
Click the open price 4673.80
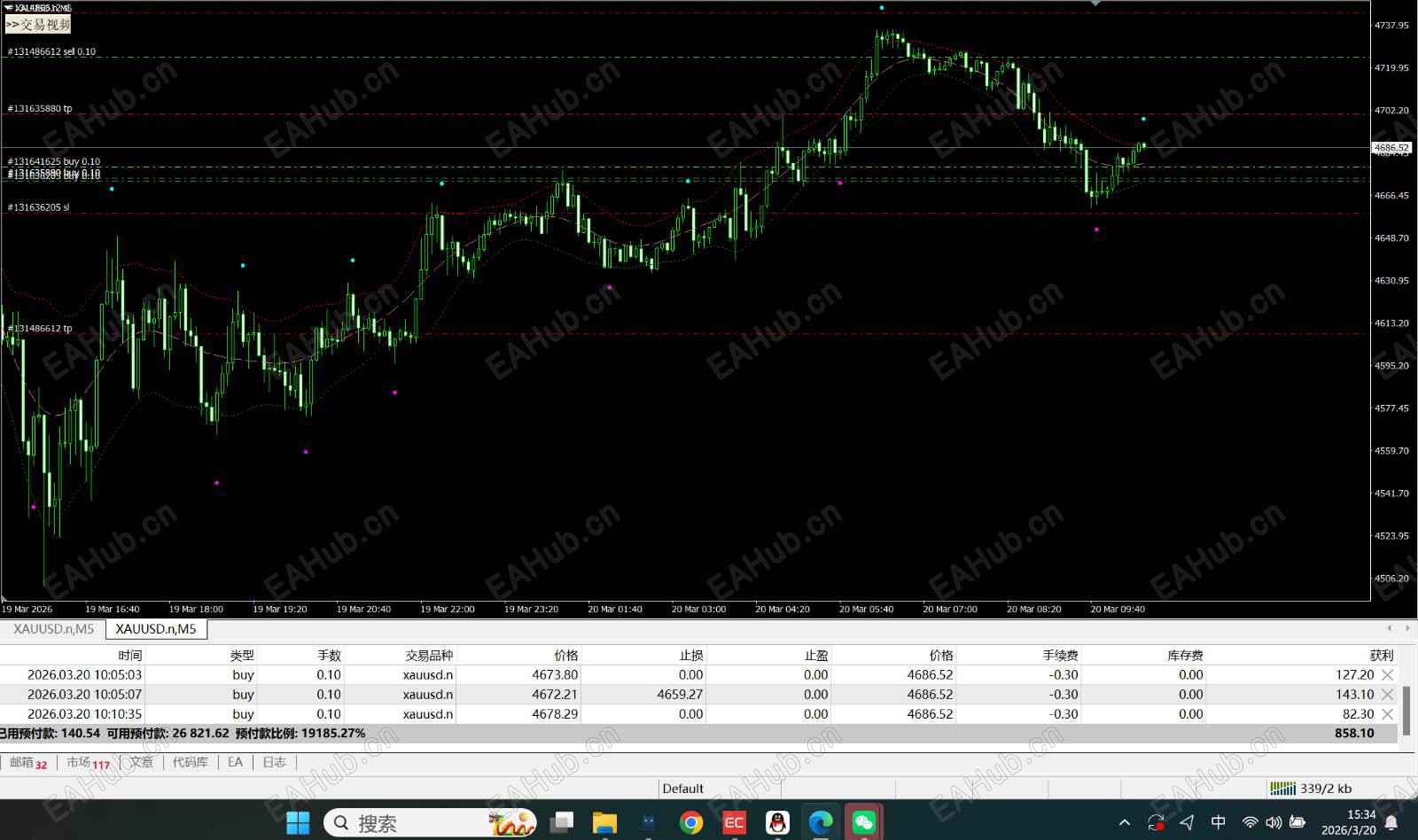pyautogui.click(x=555, y=675)
